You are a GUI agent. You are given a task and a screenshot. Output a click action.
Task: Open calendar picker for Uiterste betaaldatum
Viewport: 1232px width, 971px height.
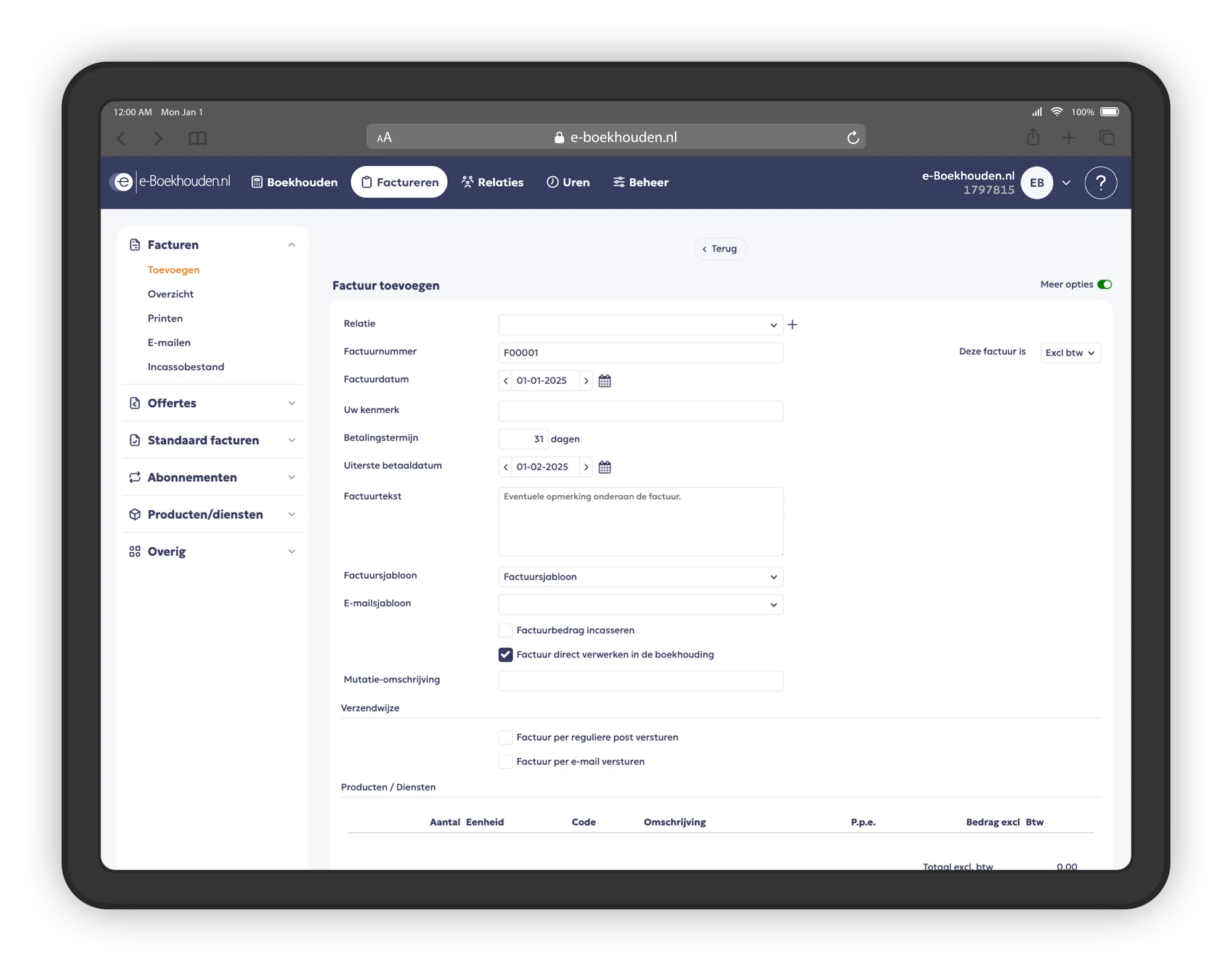point(604,467)
